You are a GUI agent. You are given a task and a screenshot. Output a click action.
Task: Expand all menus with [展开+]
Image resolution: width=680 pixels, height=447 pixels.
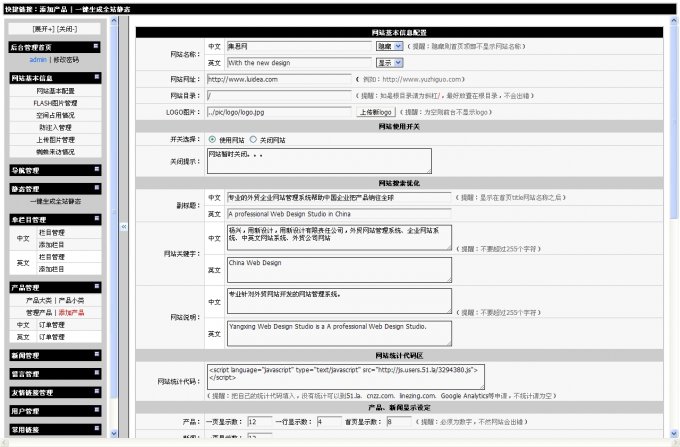pyautogui.click(x=43, y=29)
